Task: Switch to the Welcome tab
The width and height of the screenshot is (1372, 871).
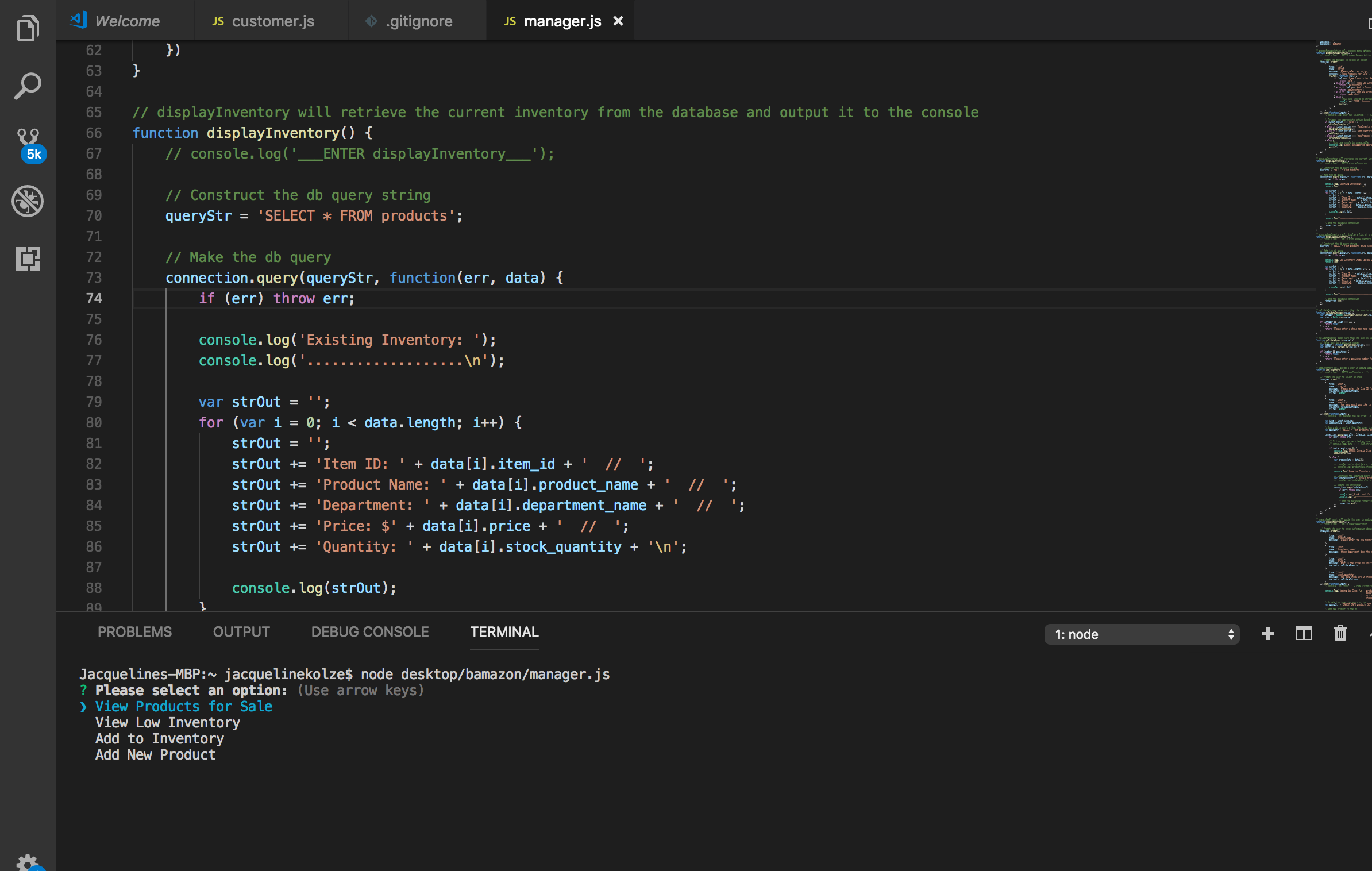Action: click(126, 21)
